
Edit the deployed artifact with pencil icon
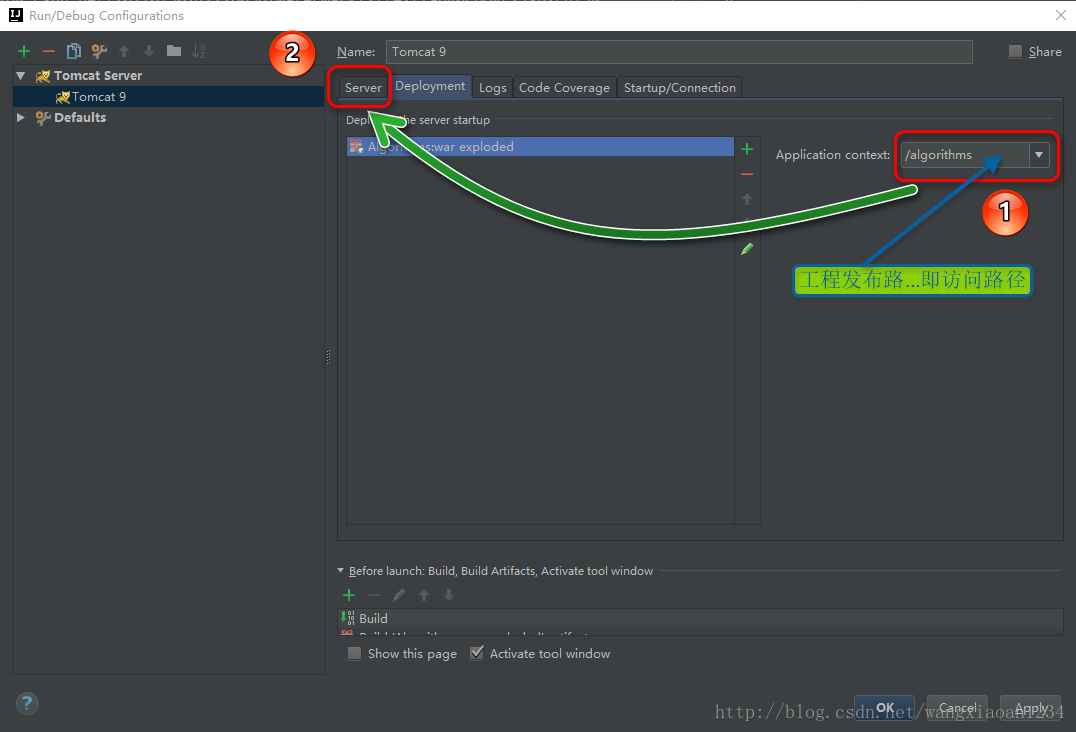point(747,249)
